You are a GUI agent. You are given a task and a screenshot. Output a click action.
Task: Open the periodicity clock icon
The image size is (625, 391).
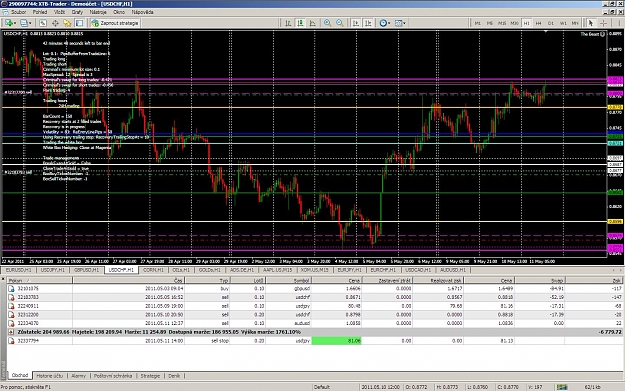click(383, 23)
